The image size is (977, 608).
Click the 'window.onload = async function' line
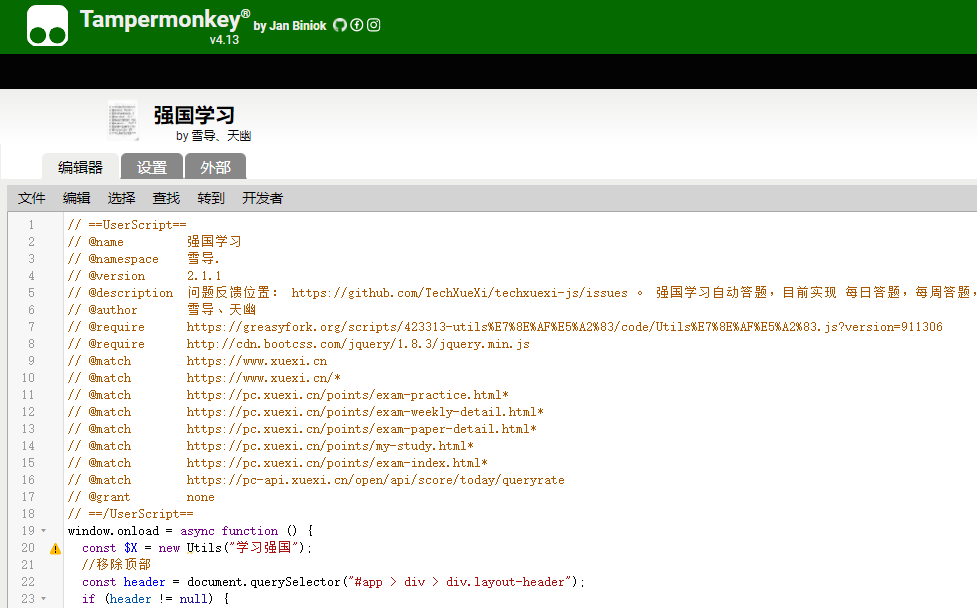[191, 531]
